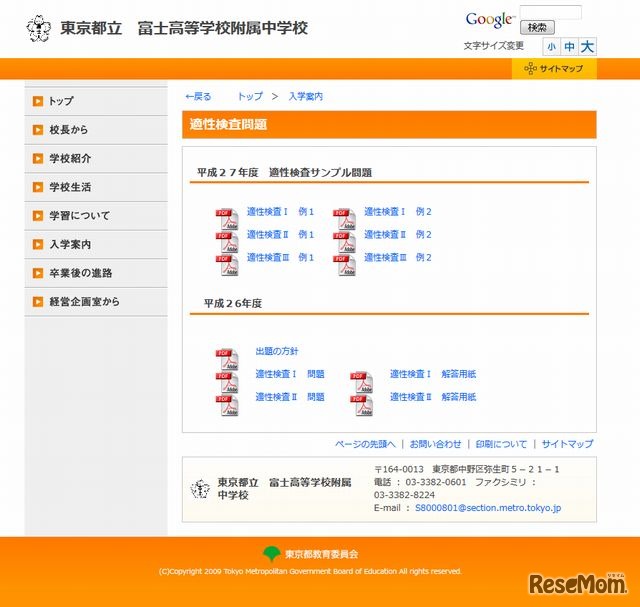Image resolution: width=640 pixels, height=607 pixels.
Task: Click the PDF icon for 適性検査Ⅰ 例1
Action: [x=227, y=219]
